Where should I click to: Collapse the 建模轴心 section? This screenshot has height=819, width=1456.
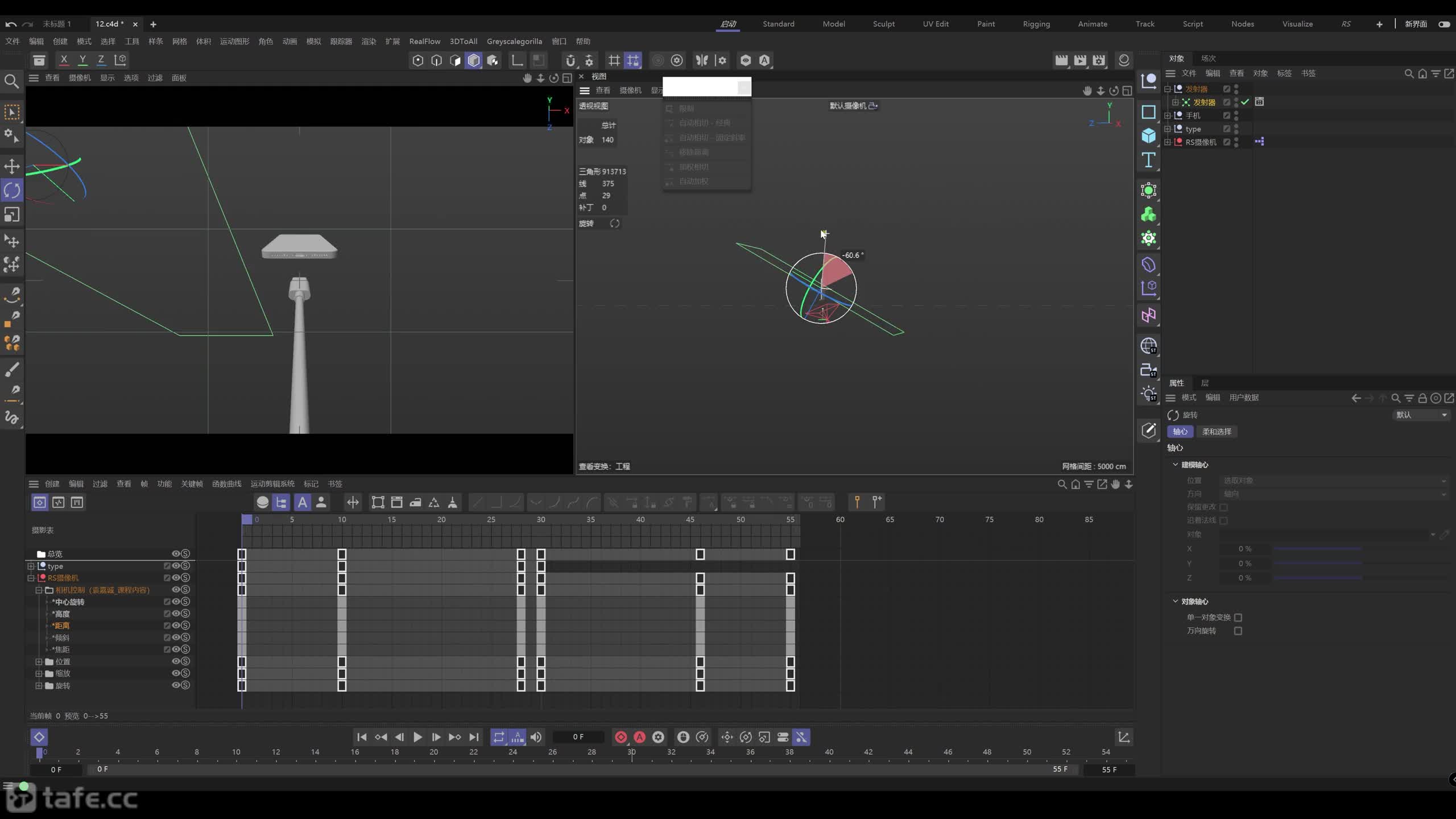point(1176,465)
